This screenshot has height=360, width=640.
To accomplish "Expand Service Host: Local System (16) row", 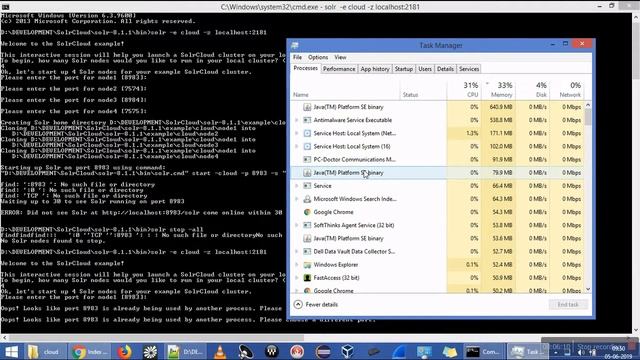I will pyautogui.click(x=297, y=146).
